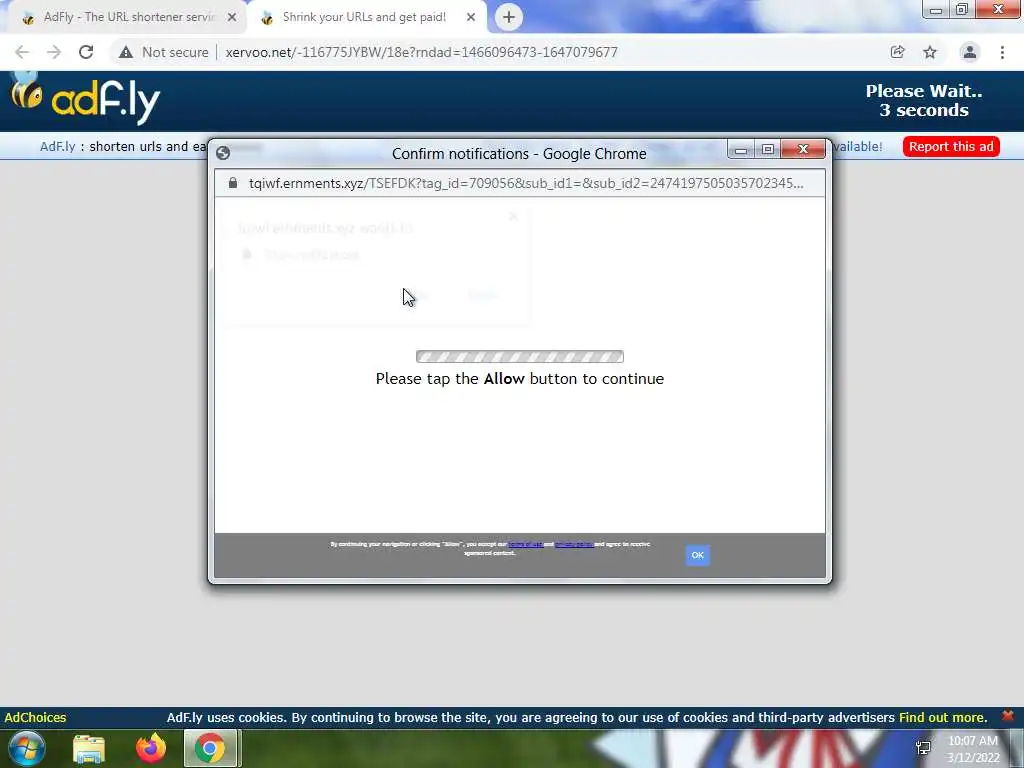Open the Windows Start menu

26,748
